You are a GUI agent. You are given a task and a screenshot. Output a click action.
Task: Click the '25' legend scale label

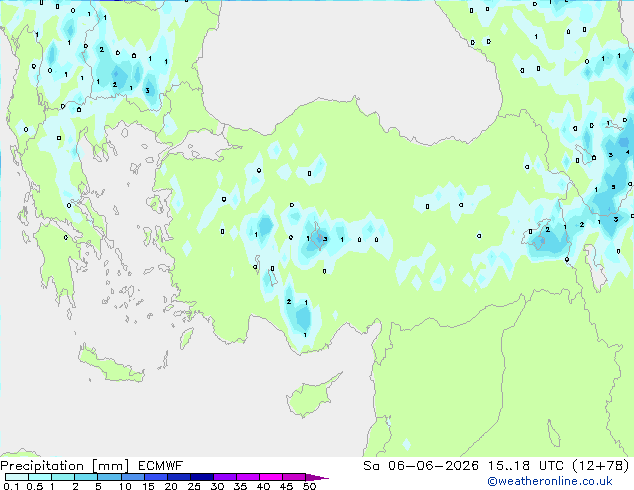[x=194, y=486]
